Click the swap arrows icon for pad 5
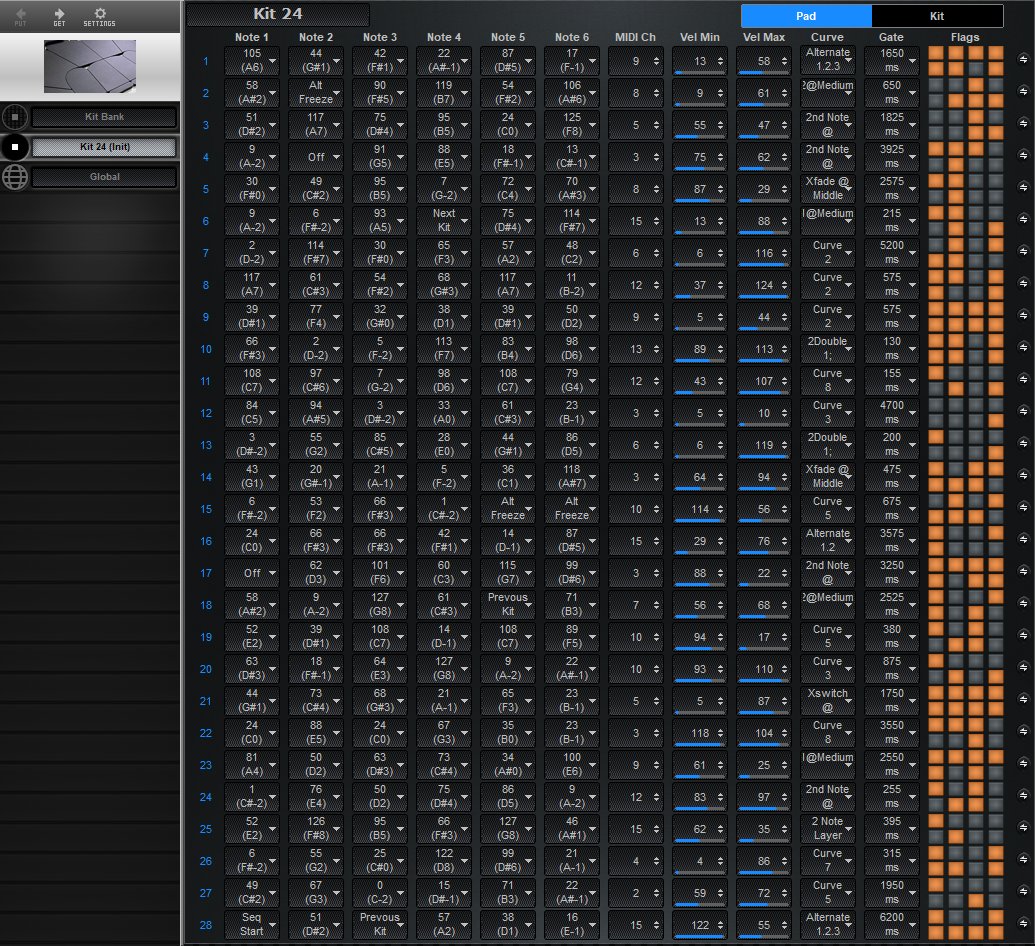 1023,188
